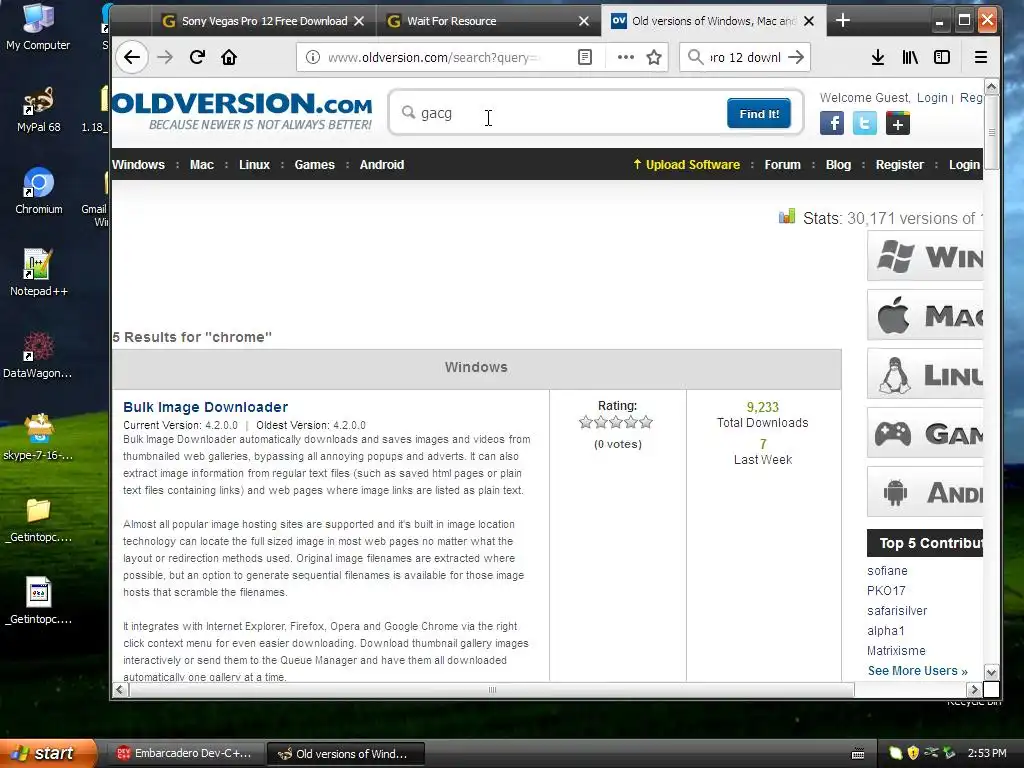This screenshot has height=768, width=1024.
Task: Show site information icon in address bar
Action: (x=313, y=57)
